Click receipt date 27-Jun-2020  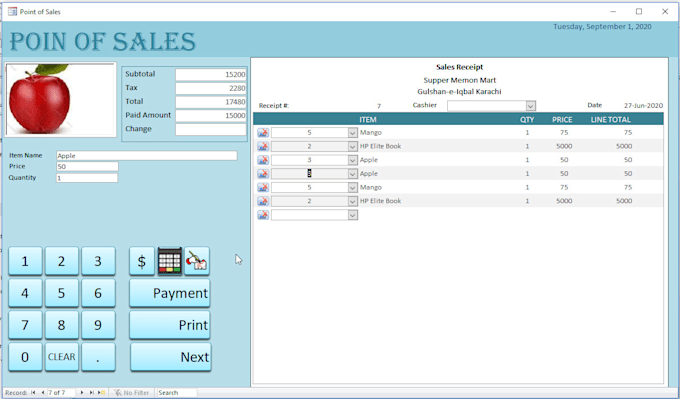[x=644, y=105]
